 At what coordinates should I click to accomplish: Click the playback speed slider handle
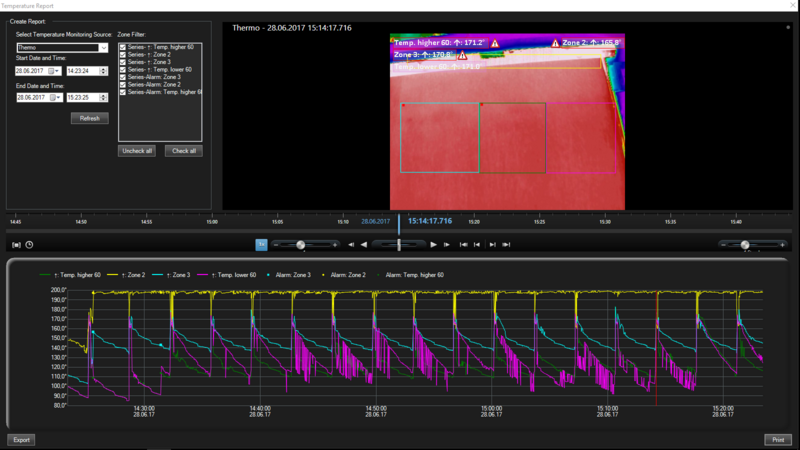[x=301, y=245]
